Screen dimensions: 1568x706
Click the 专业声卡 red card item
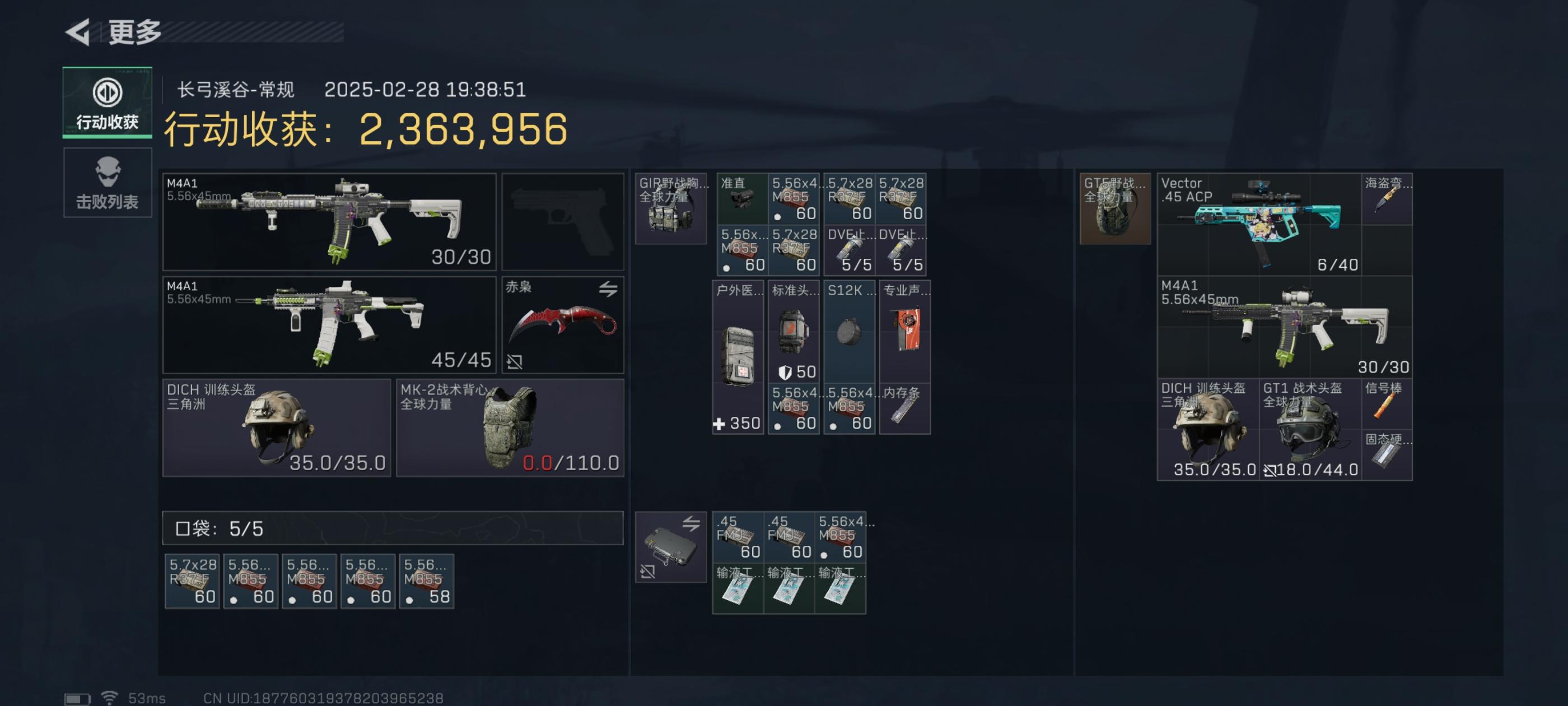coord(904,331)
